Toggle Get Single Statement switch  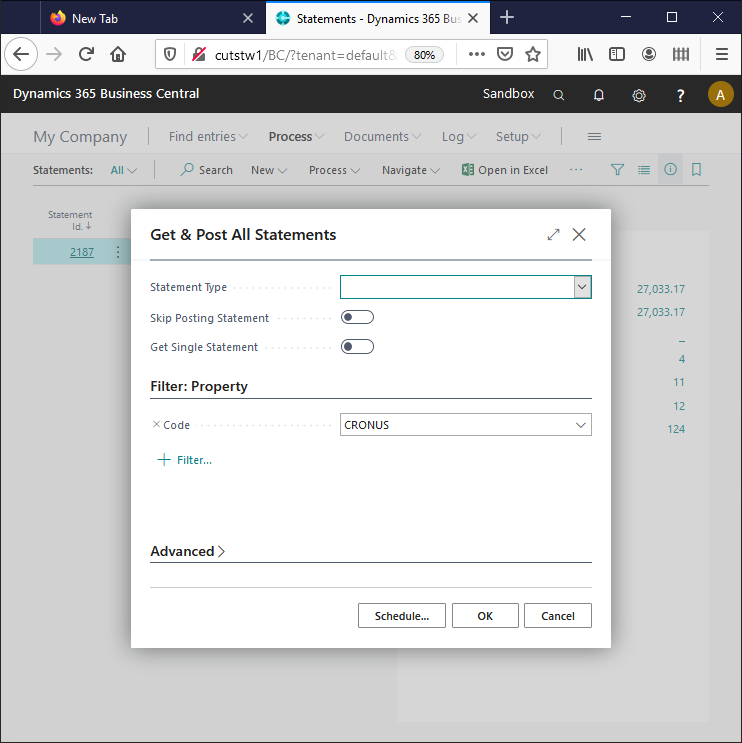pos(357,347)
